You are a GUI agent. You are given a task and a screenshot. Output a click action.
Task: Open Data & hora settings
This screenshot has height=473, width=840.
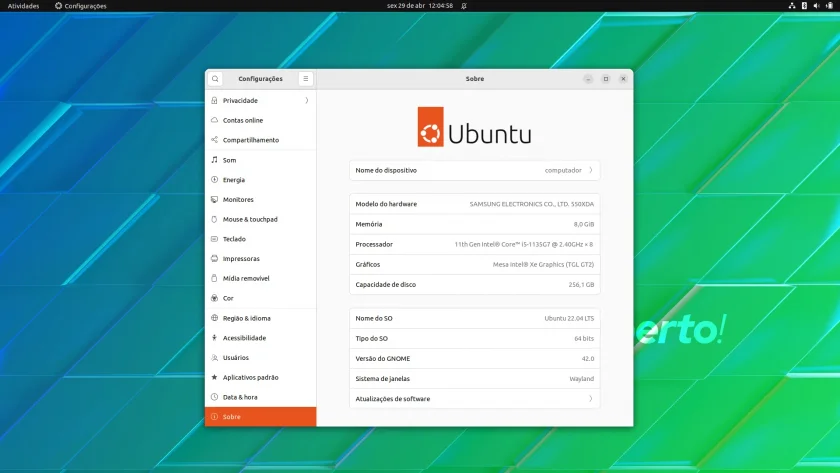(260, 397)
